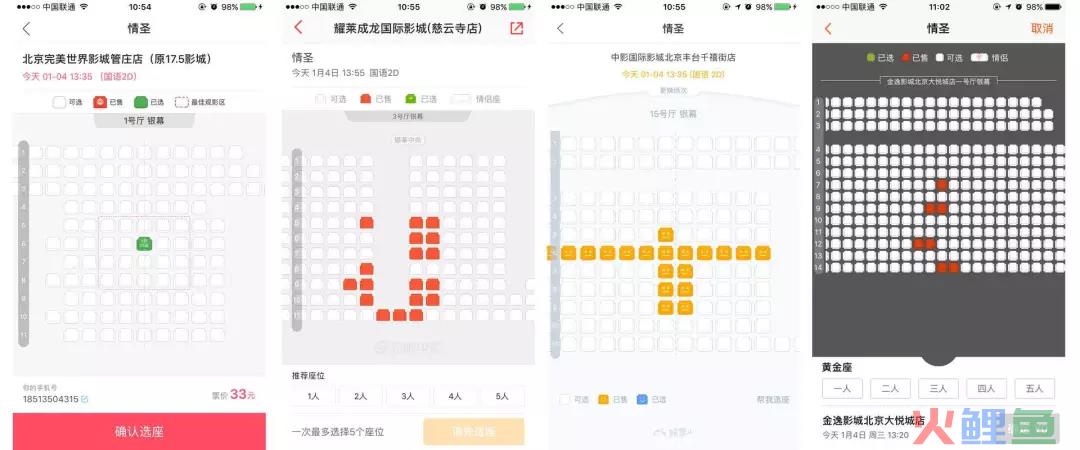Select 二人 under 黄金座
The width and height of the screenshot is (1080, 450).
890,389
